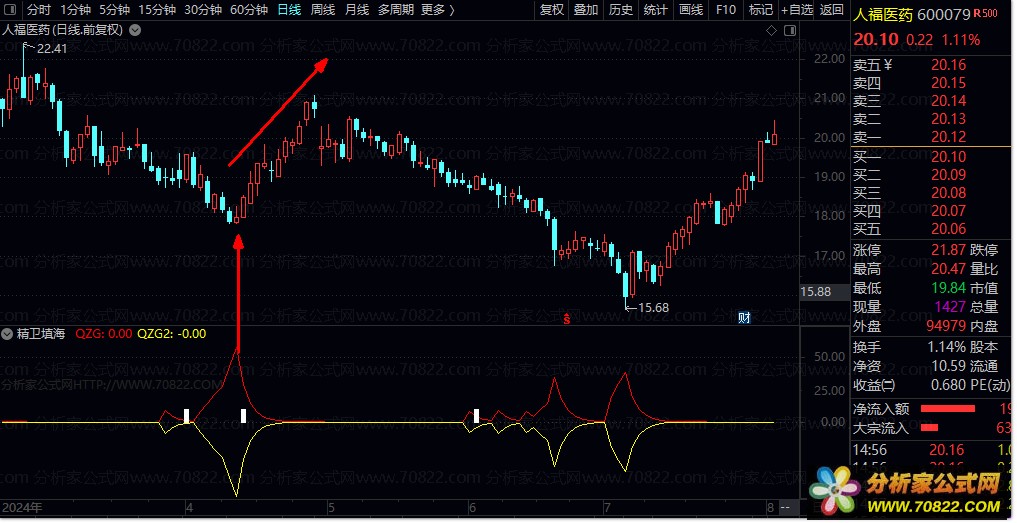Click the 净流入额 red bar

pos(948,409)
